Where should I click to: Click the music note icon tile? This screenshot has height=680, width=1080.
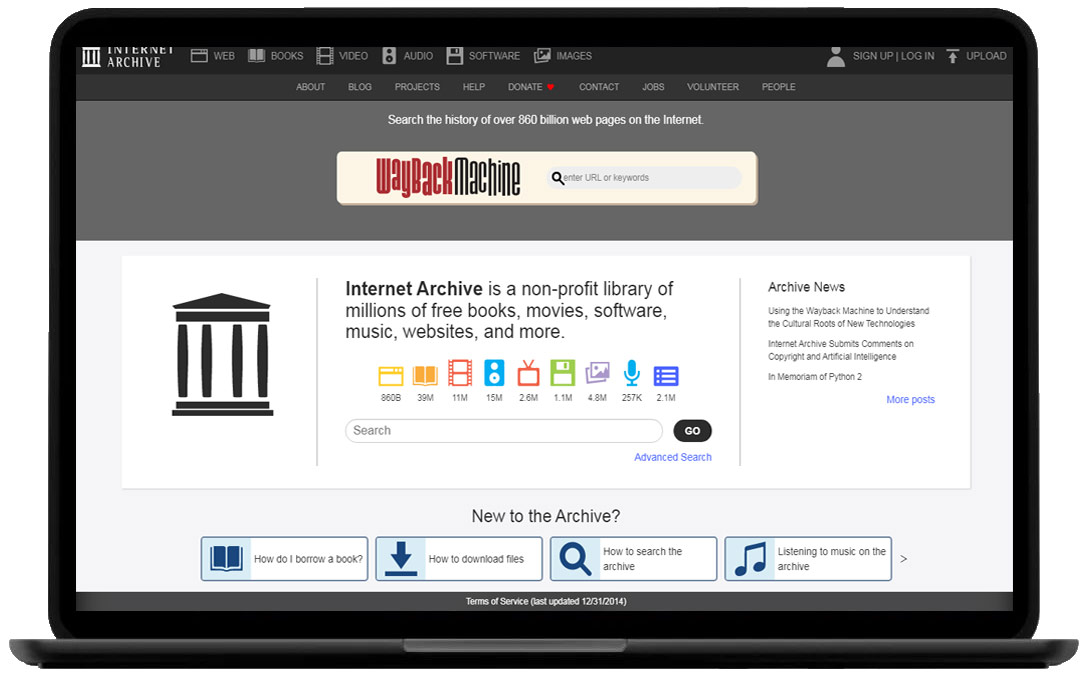750,558
